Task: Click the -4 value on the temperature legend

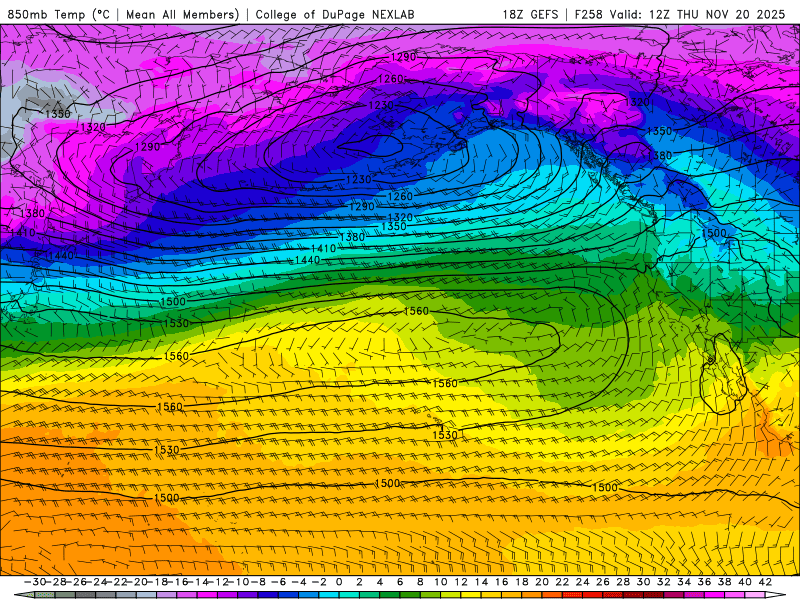Action: point(299,582)
